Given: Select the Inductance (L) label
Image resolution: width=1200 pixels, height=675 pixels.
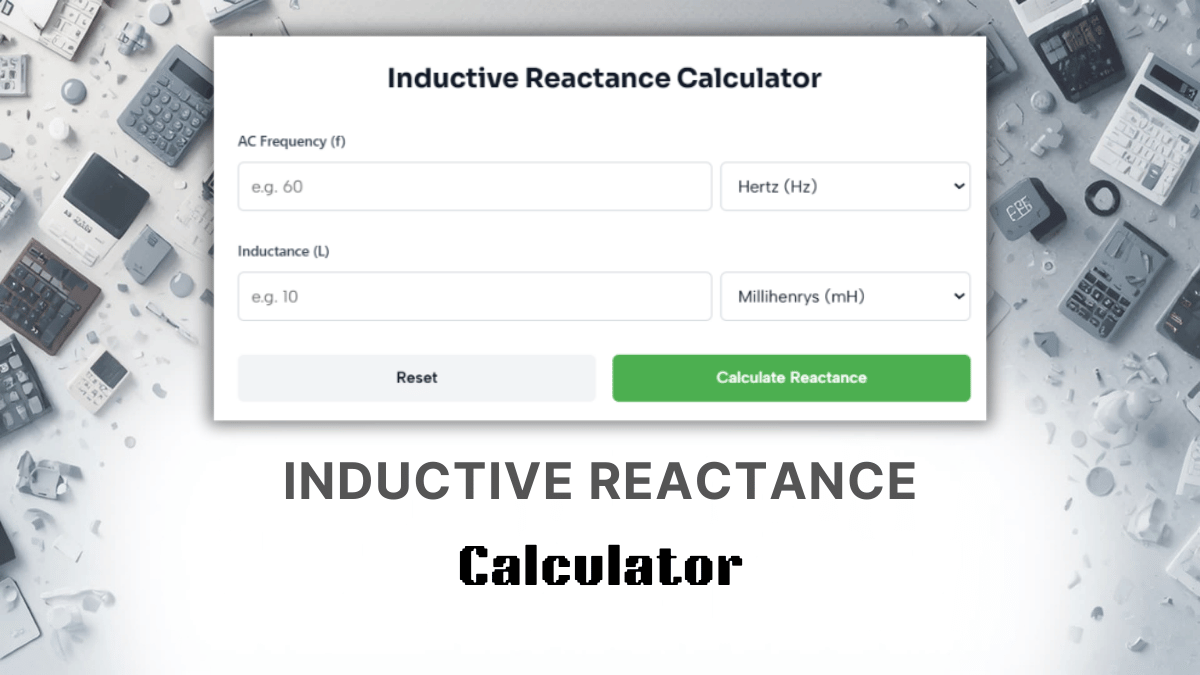Looking at the screenshot, I should (x=283, y=251).
